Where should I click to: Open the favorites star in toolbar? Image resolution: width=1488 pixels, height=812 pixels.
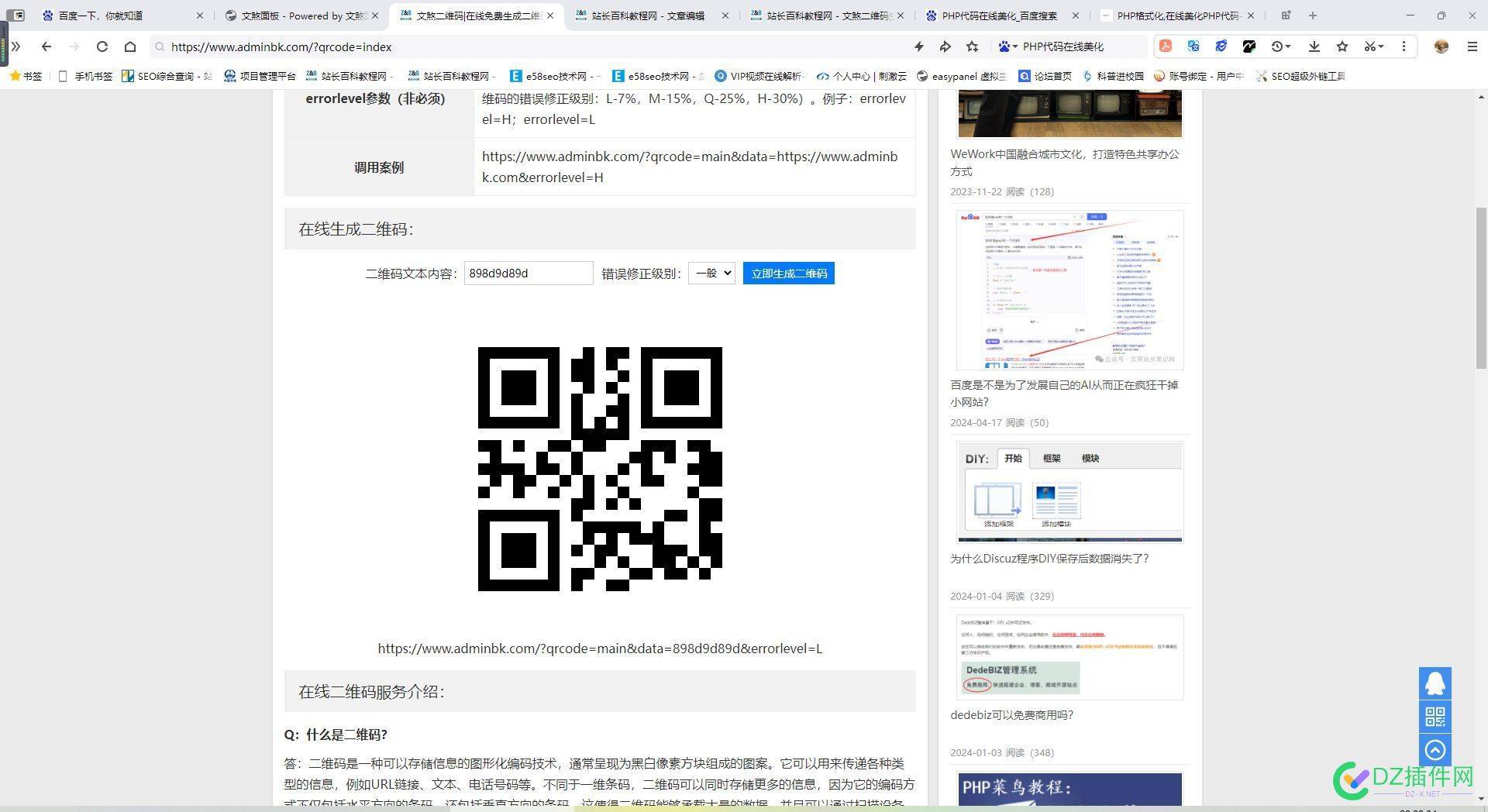pos(1342,46)
